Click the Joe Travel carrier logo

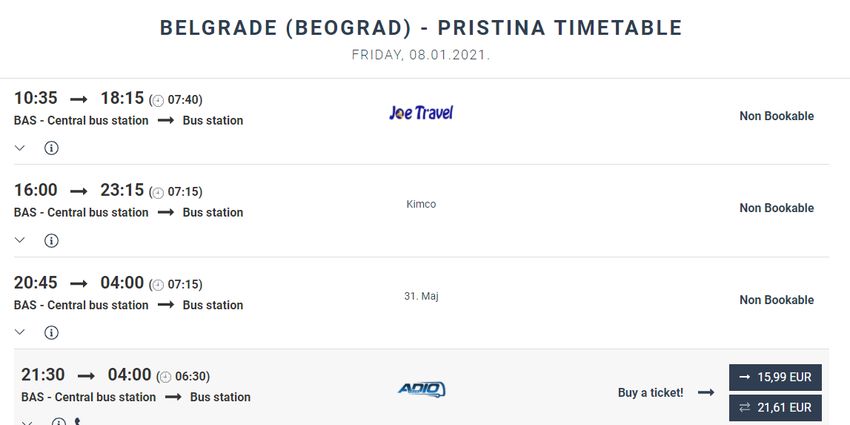click(x=421, y=113)
